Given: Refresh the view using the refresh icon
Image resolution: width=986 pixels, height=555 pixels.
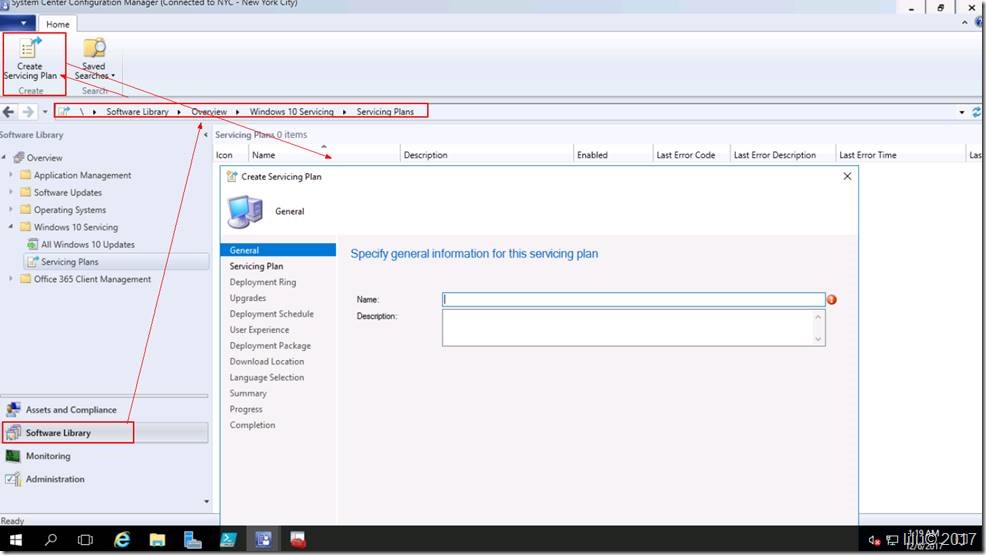Looking at the screenshot, I should 977,112.
